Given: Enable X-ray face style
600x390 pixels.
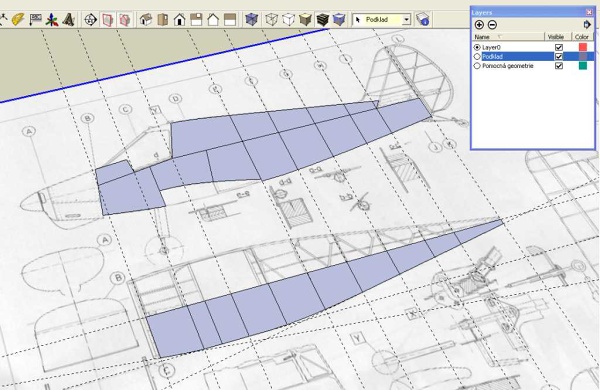Looking at the screenshot, I should (251, 19).
